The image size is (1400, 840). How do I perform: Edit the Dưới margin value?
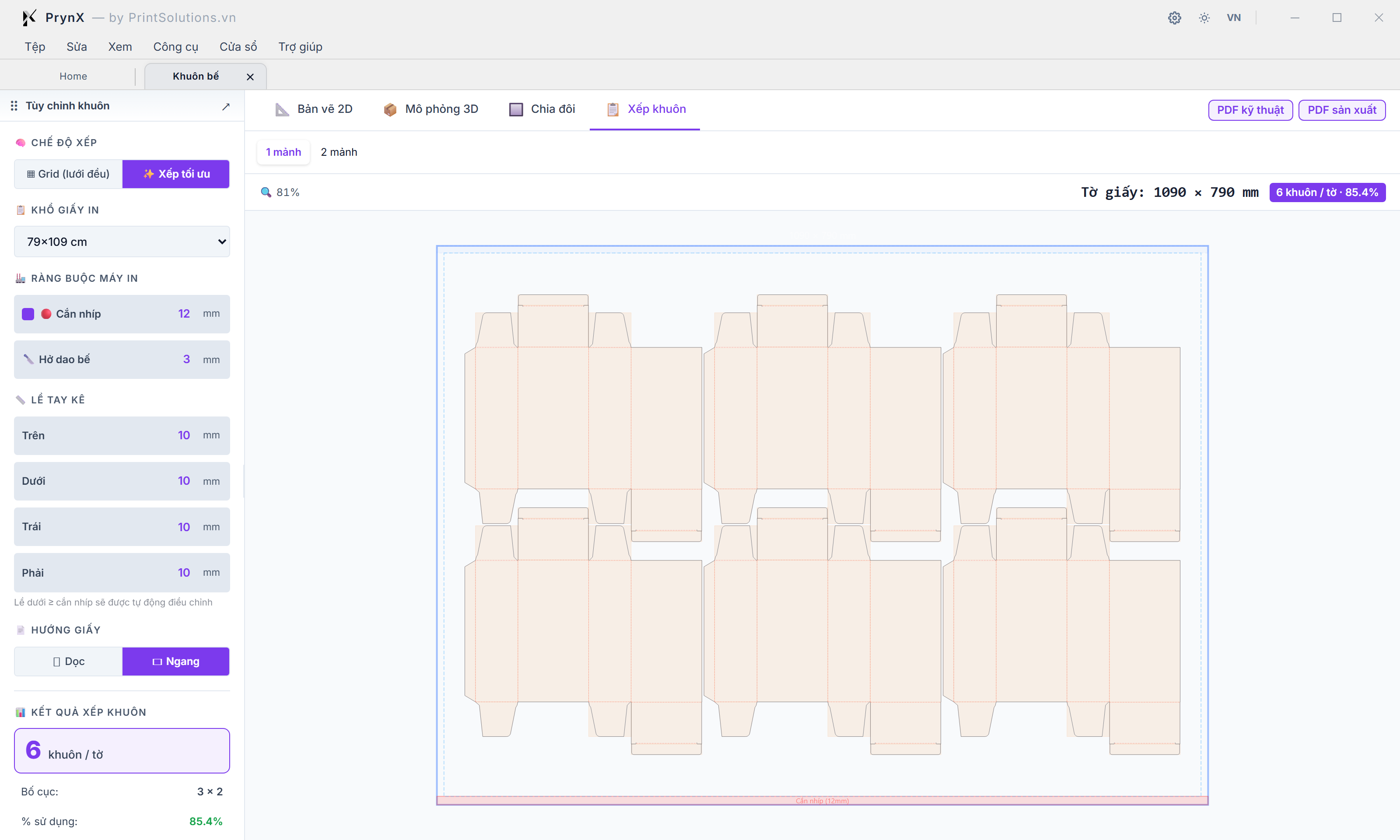pos(184,481)
